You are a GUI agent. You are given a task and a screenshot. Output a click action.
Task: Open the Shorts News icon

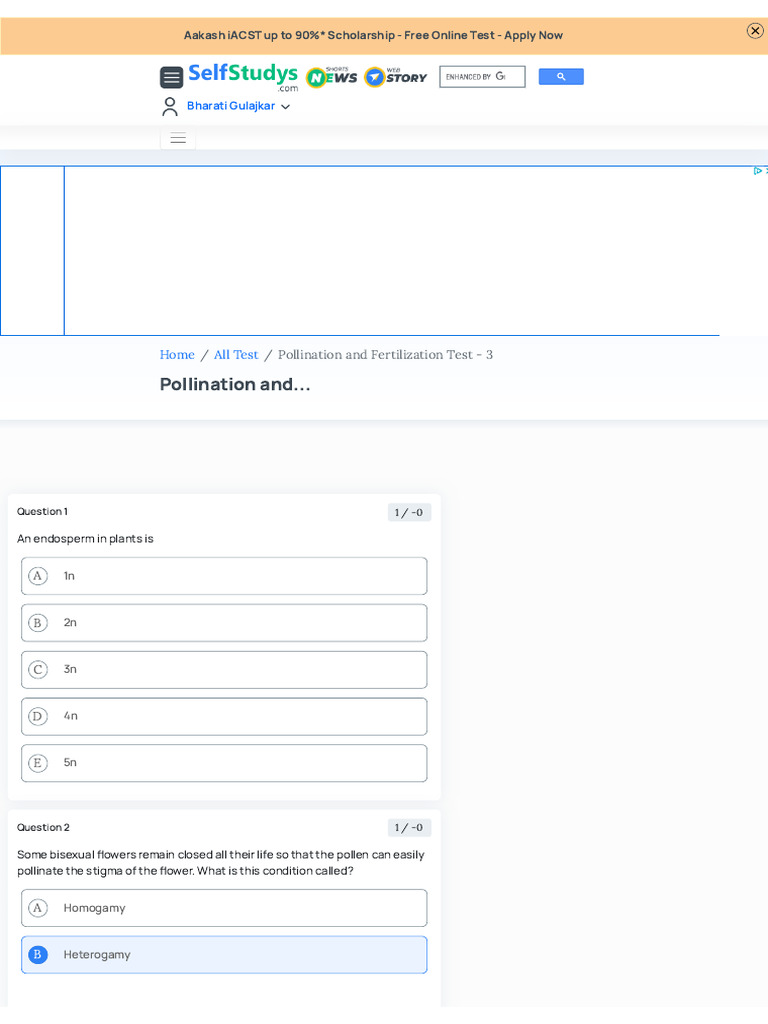[x=331, y=77]
